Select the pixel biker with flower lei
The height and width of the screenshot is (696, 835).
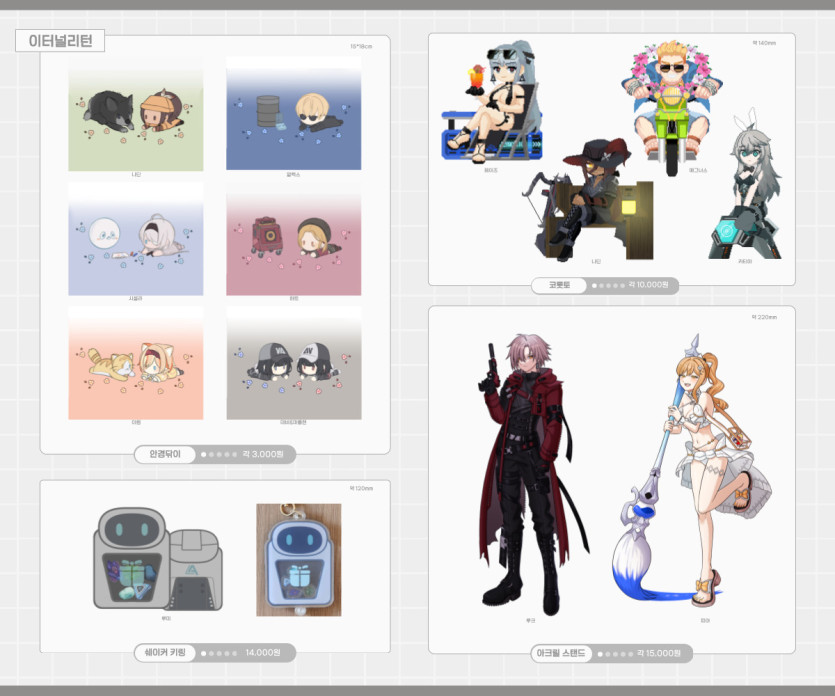(x=671, y=100)
